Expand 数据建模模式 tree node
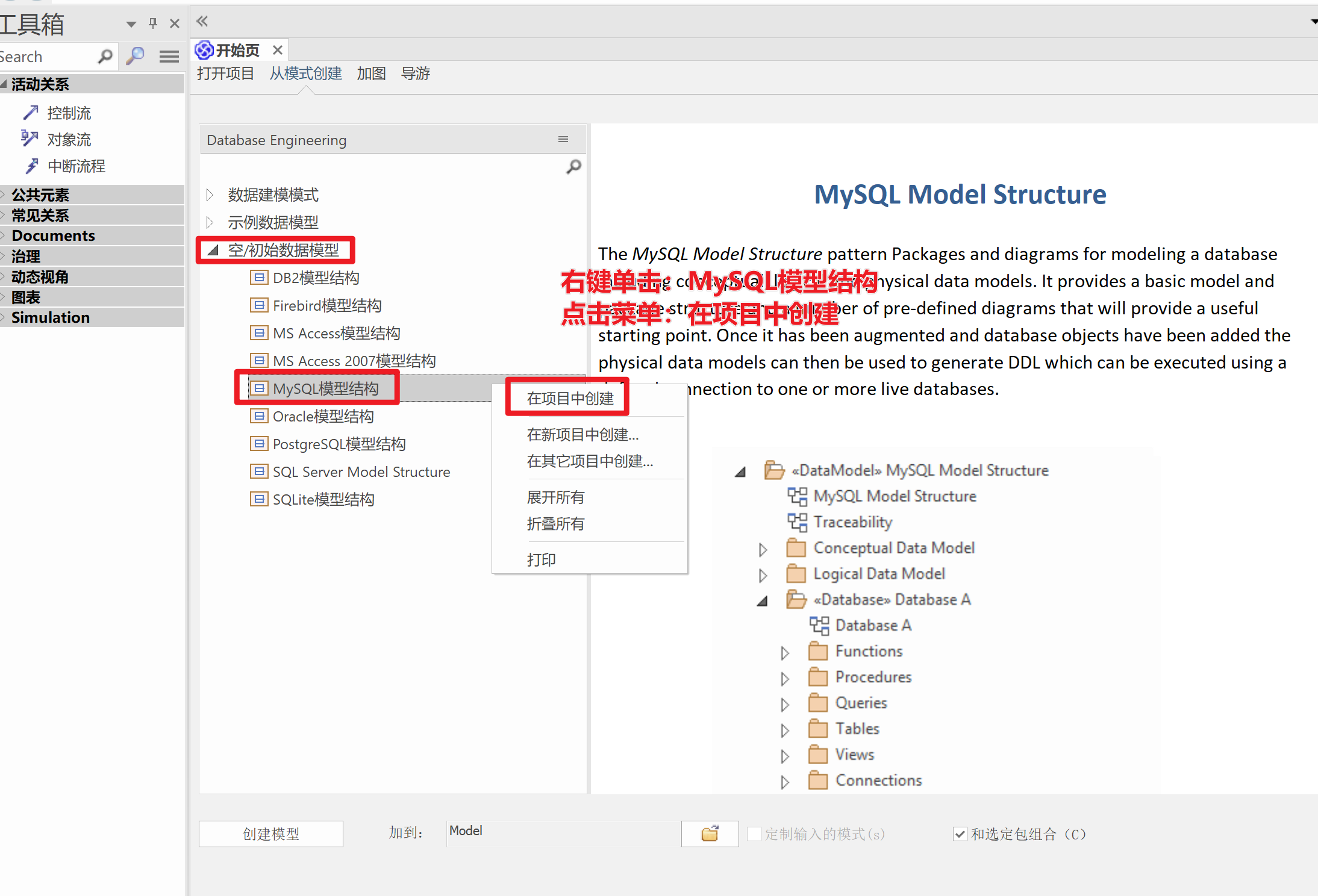The width and height of the screenshot is (1318, 896). point(210,194)
